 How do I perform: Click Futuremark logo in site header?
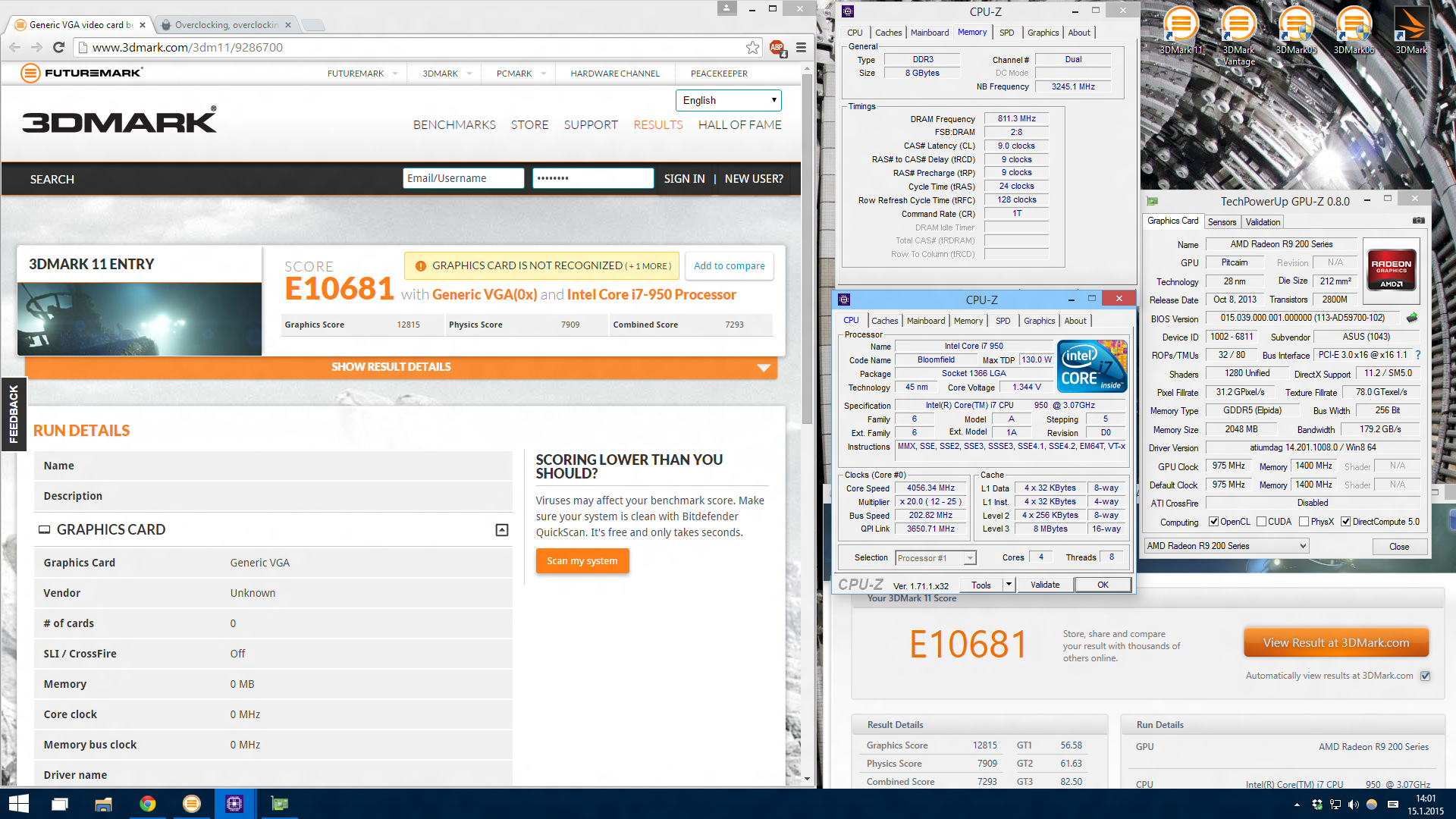(x=83, y=73)
